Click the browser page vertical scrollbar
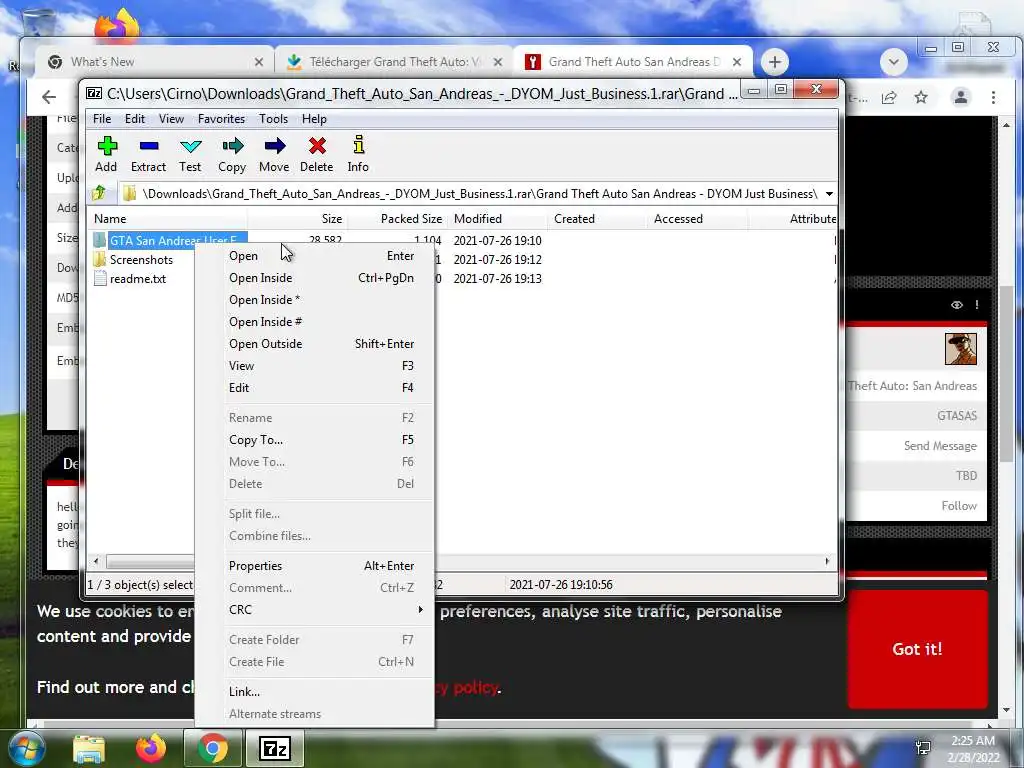The image size is (1024, 768). pyautogui.click(x=1006, y=372)
